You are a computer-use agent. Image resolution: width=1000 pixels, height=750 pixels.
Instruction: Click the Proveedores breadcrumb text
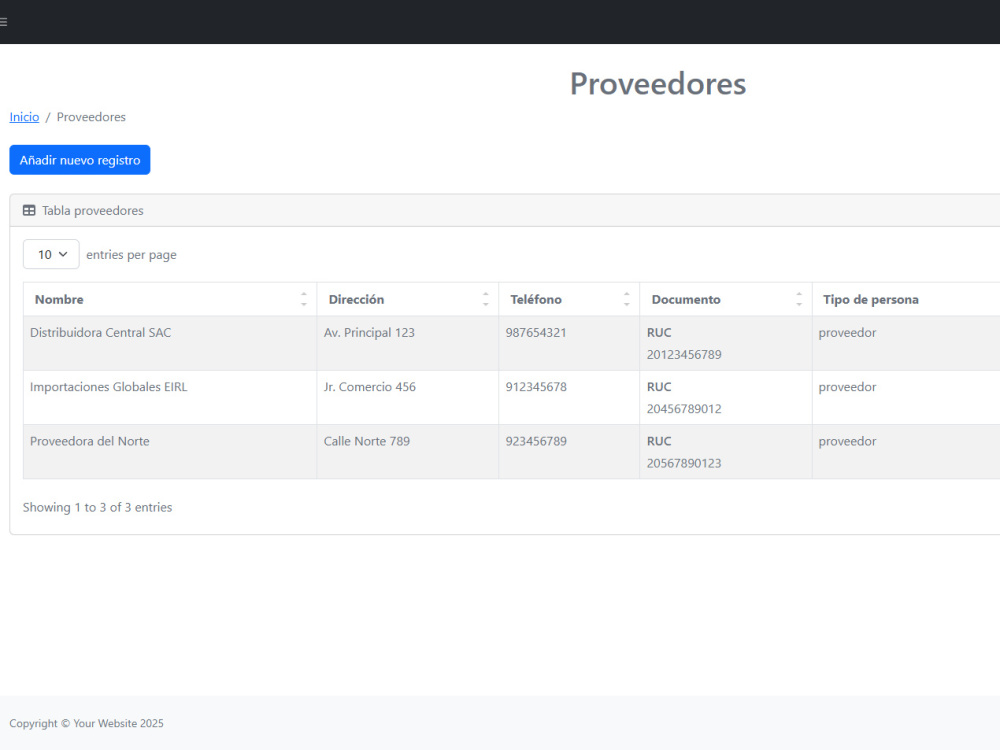point(91,117)
